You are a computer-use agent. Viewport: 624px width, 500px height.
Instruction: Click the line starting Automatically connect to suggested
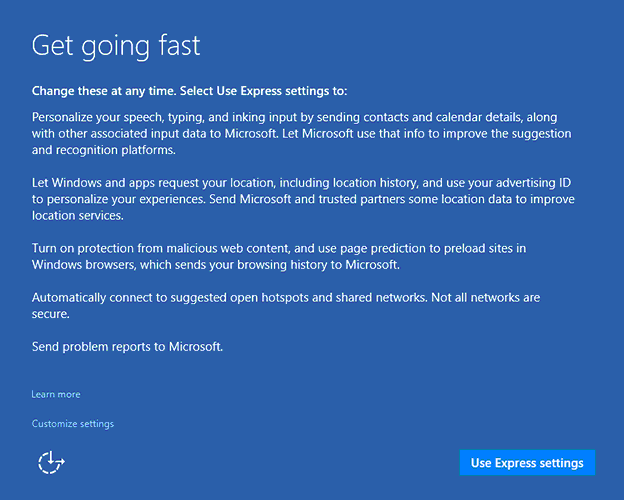286,298
